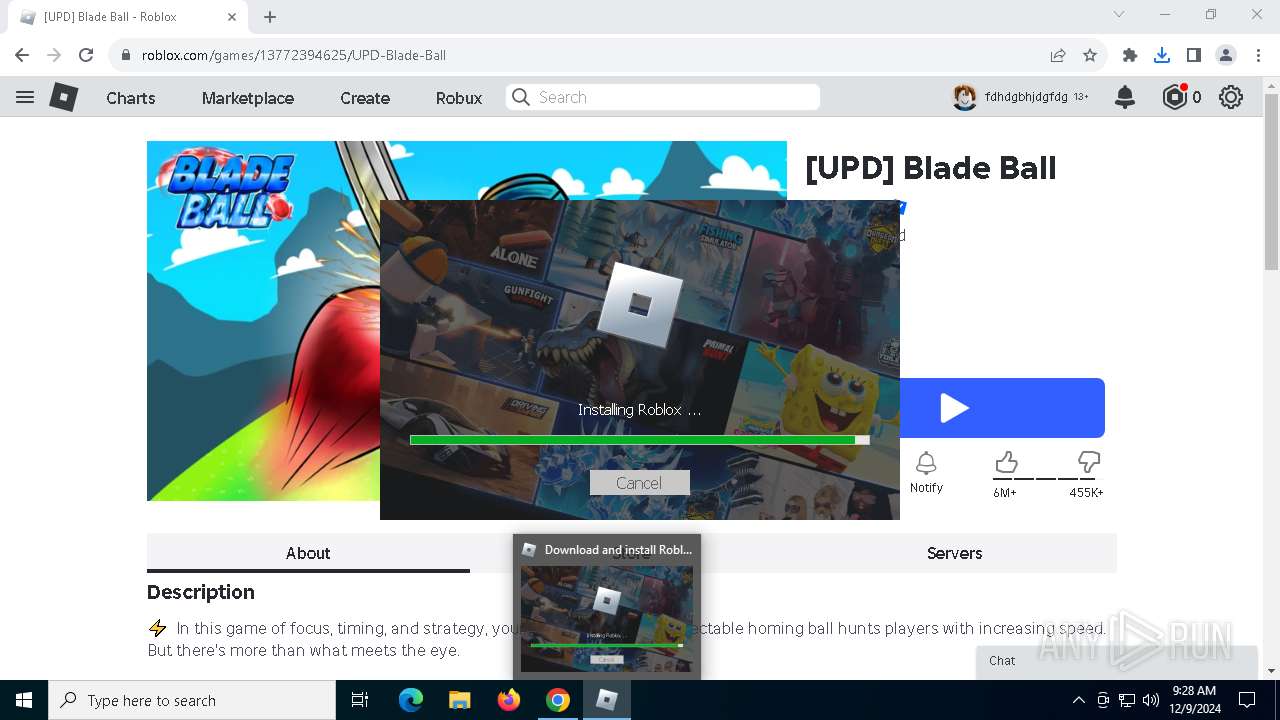Click the 6M+ likes count
1280x720 pixels.
tap(1004, 493)
